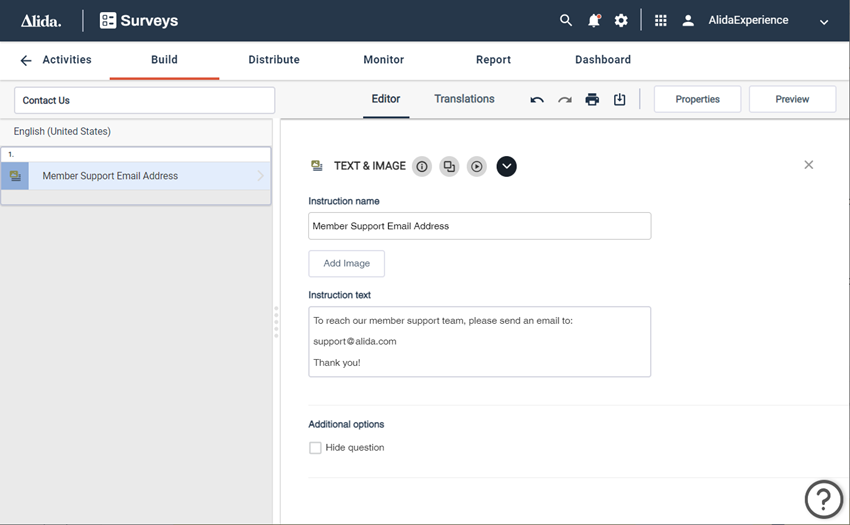Toggle the Hide question checkbox
This screenshot has width=850, height=525.
[x=315, y=447]
